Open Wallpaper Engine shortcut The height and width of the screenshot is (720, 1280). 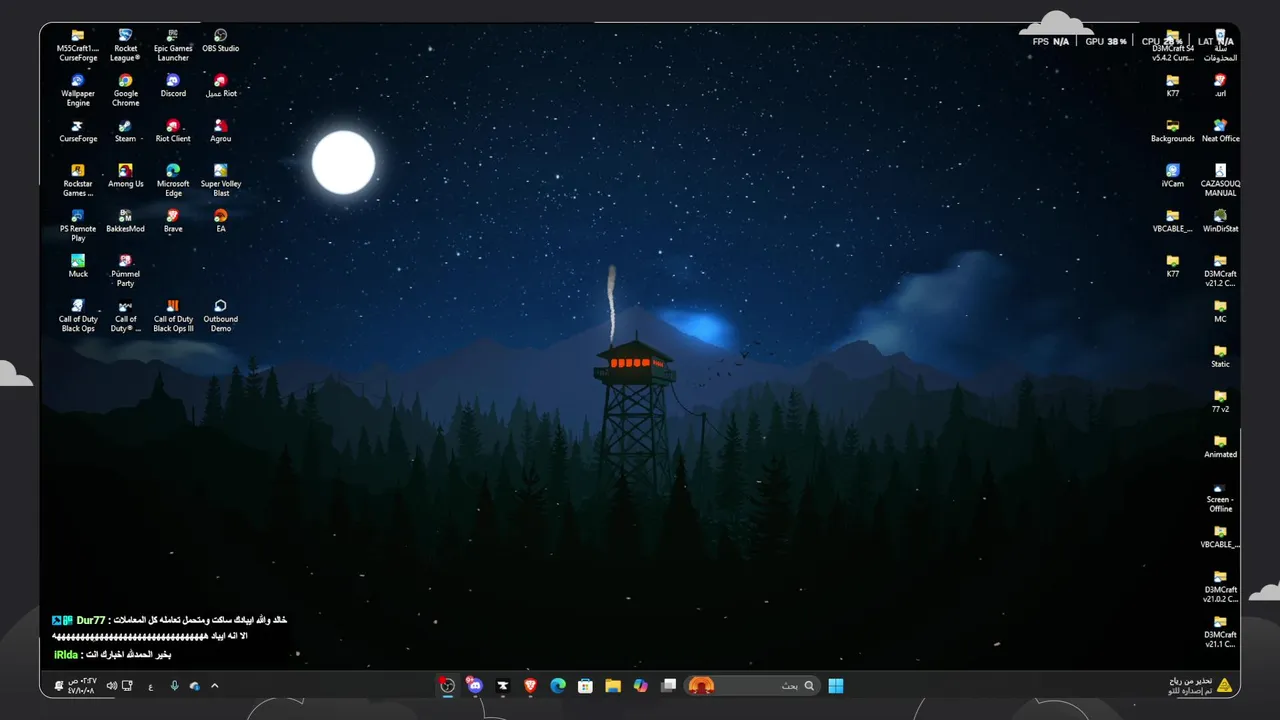coord(78,90)
